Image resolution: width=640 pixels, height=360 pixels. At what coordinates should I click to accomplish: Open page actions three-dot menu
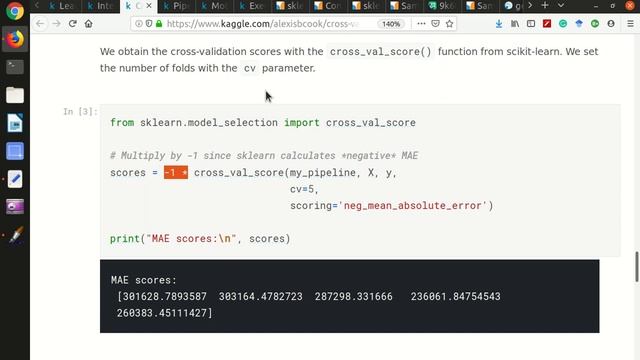click(x=421, y=24)
